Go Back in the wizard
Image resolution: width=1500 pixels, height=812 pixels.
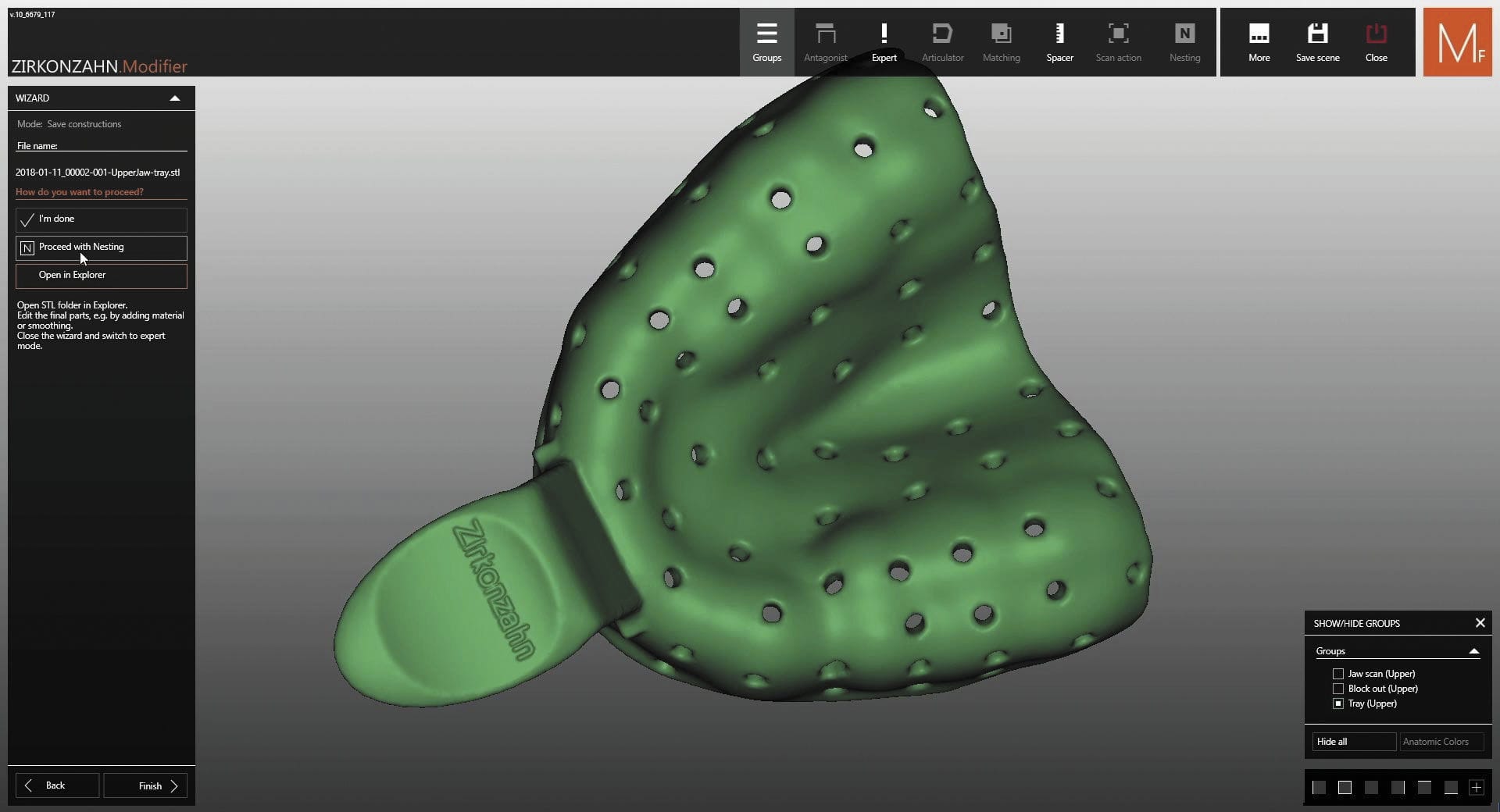coord(57,785)
